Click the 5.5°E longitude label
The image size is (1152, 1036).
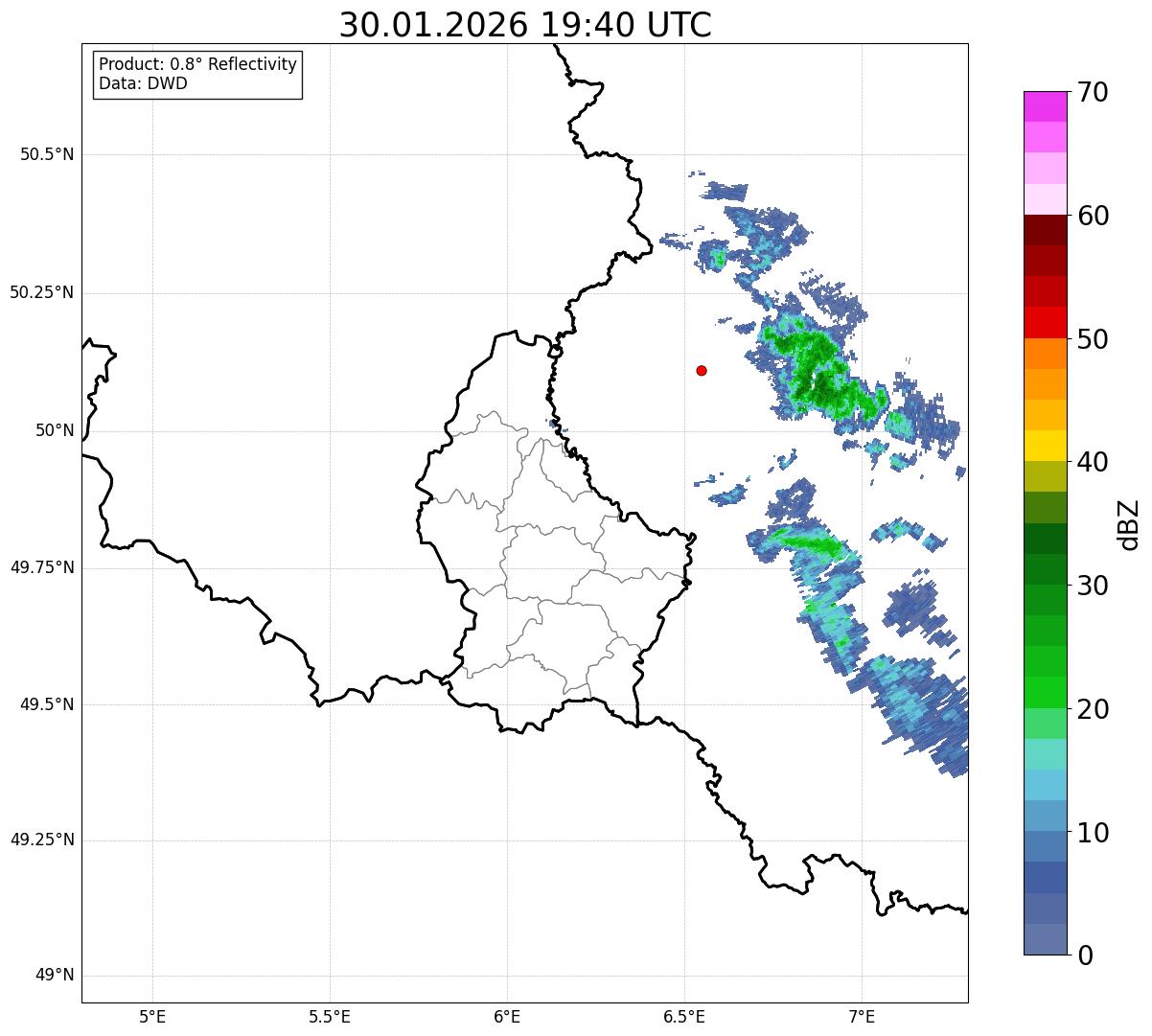click(330, 1016)
